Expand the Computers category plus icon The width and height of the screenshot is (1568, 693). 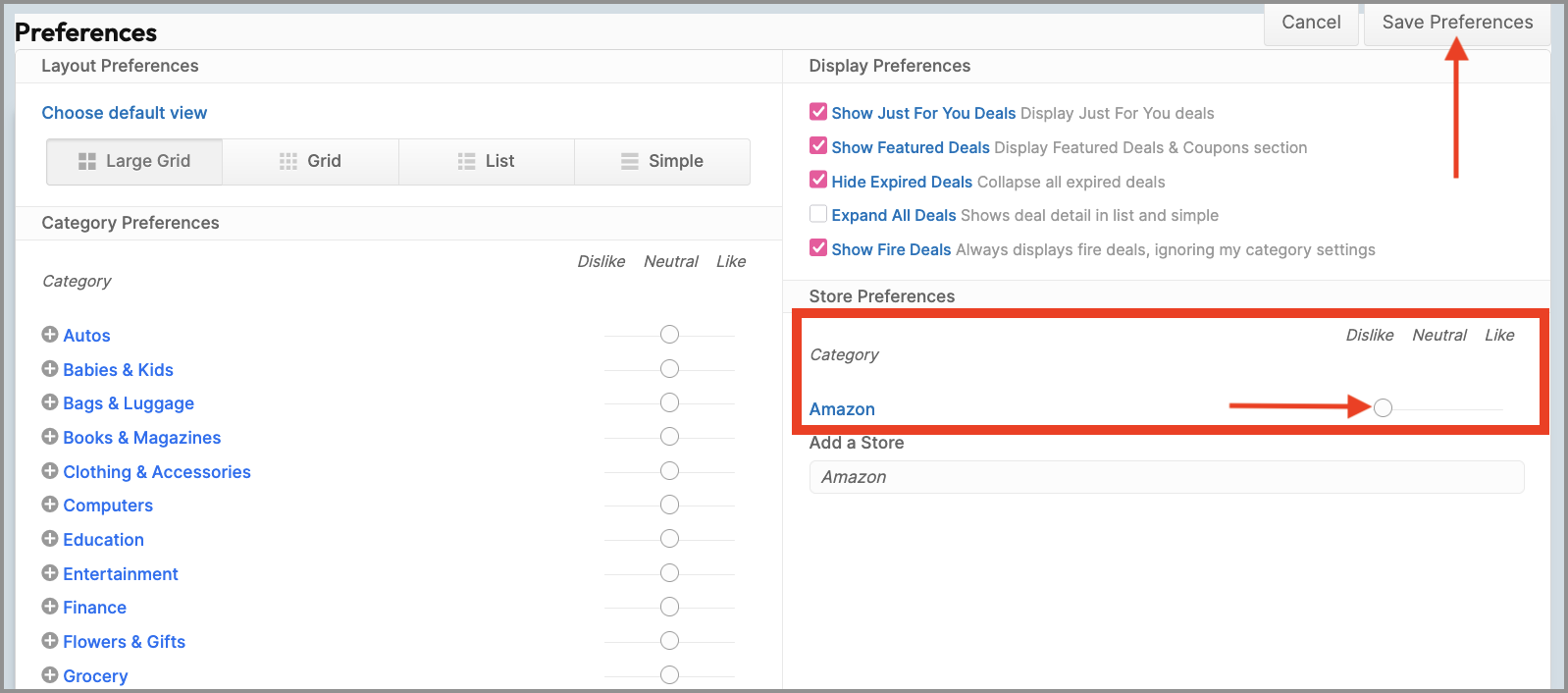[50, 505]
